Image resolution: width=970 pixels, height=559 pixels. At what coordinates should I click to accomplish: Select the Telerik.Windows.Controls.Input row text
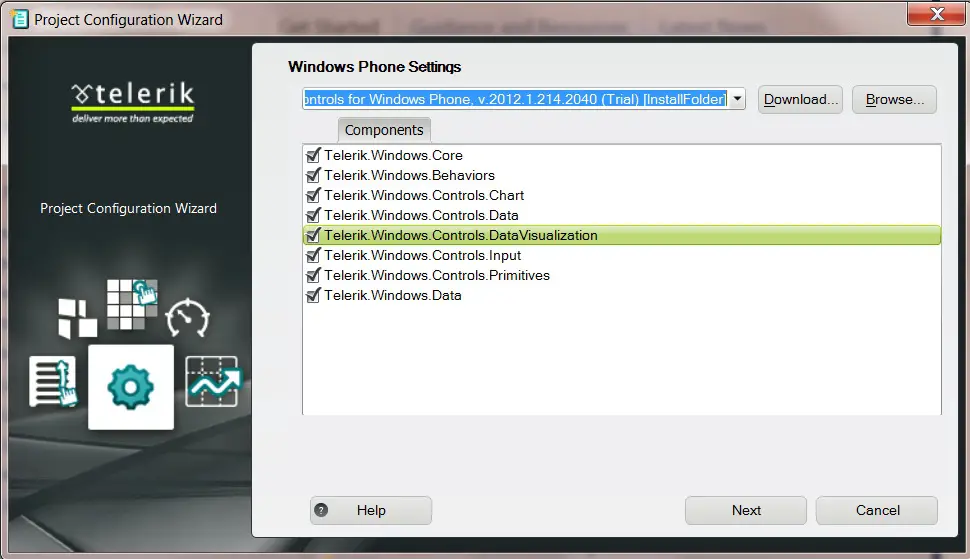(423, 255)
